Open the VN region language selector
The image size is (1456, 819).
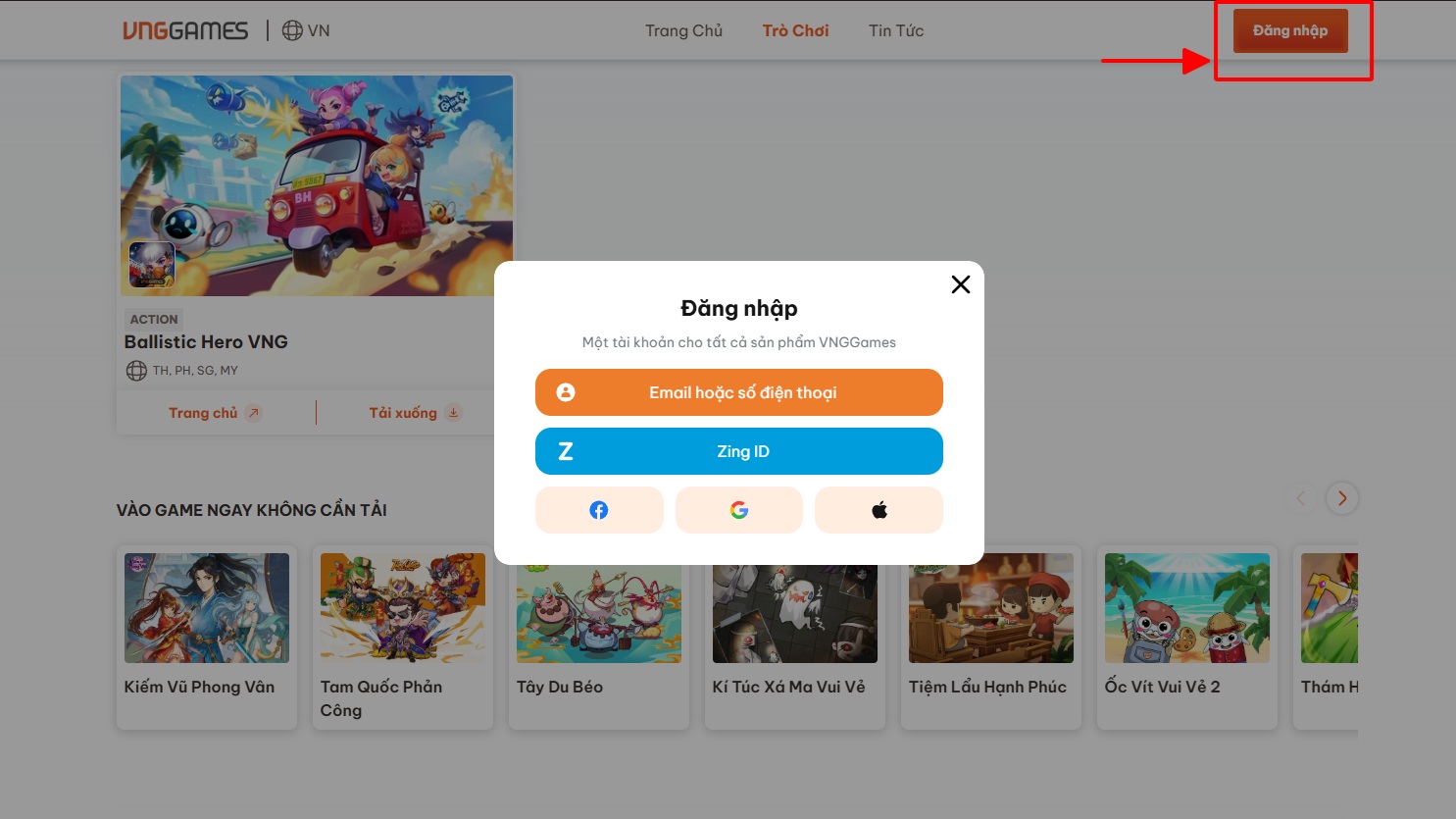[306, 30]
